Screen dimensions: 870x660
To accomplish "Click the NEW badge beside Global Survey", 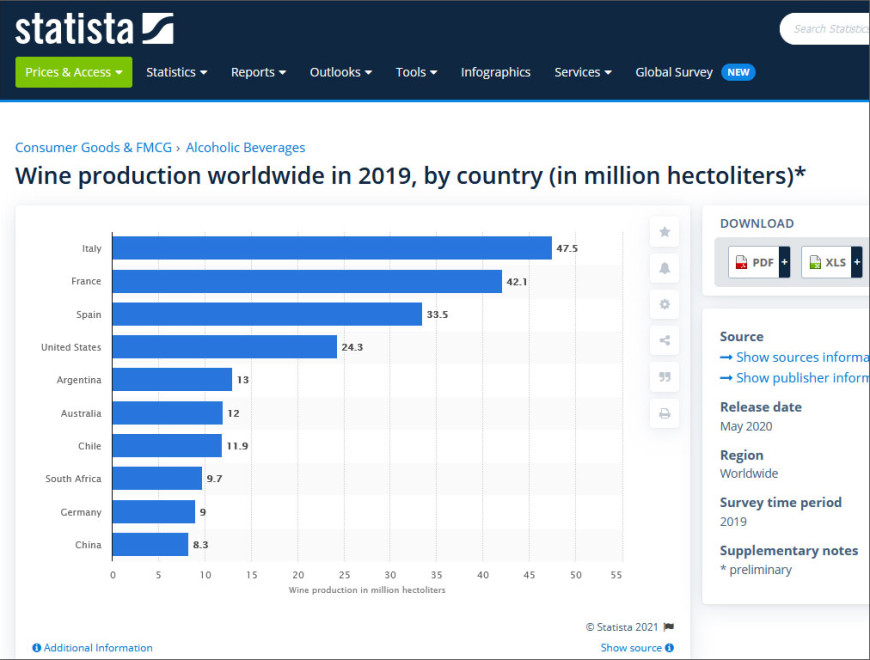I will click(x=738, y=72).
